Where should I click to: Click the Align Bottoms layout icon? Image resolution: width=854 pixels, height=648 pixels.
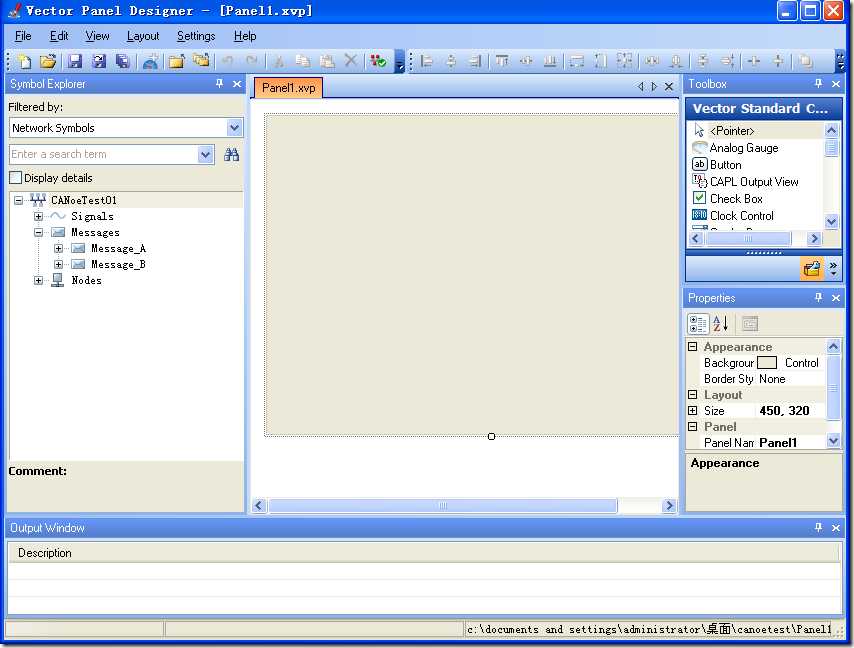(x=550, y=62)
